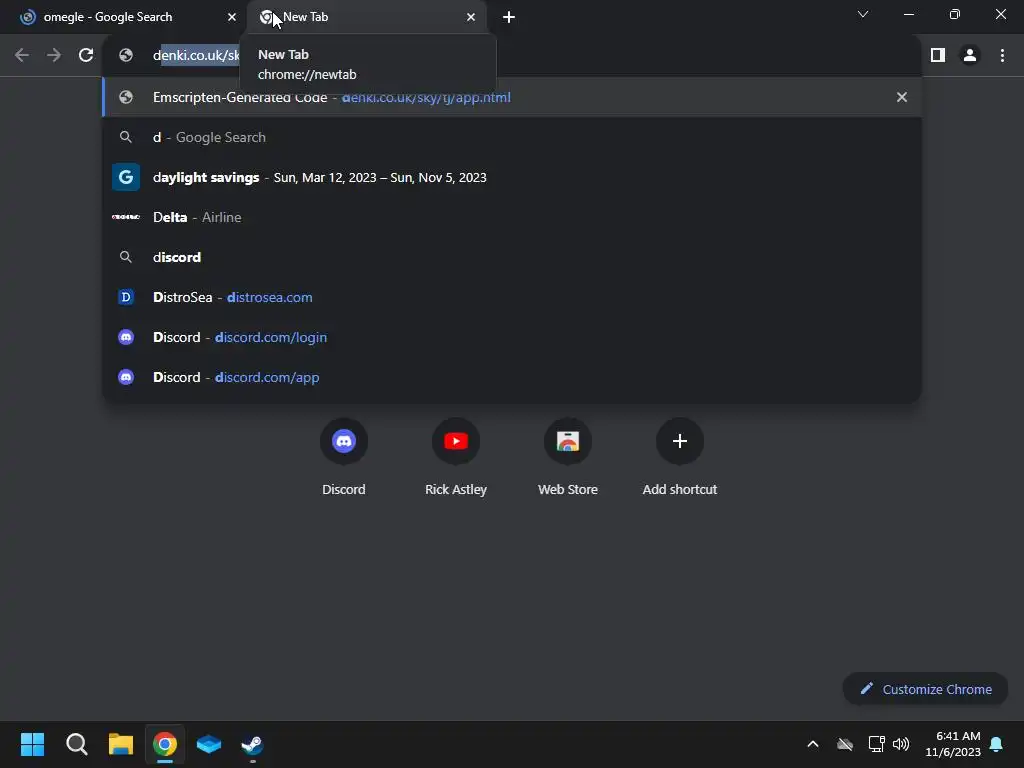Go forward using the forward arrow

coord(54,56)
